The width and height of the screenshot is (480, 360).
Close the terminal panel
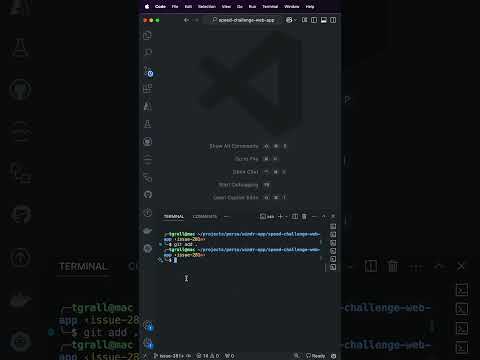pos(333,217)
